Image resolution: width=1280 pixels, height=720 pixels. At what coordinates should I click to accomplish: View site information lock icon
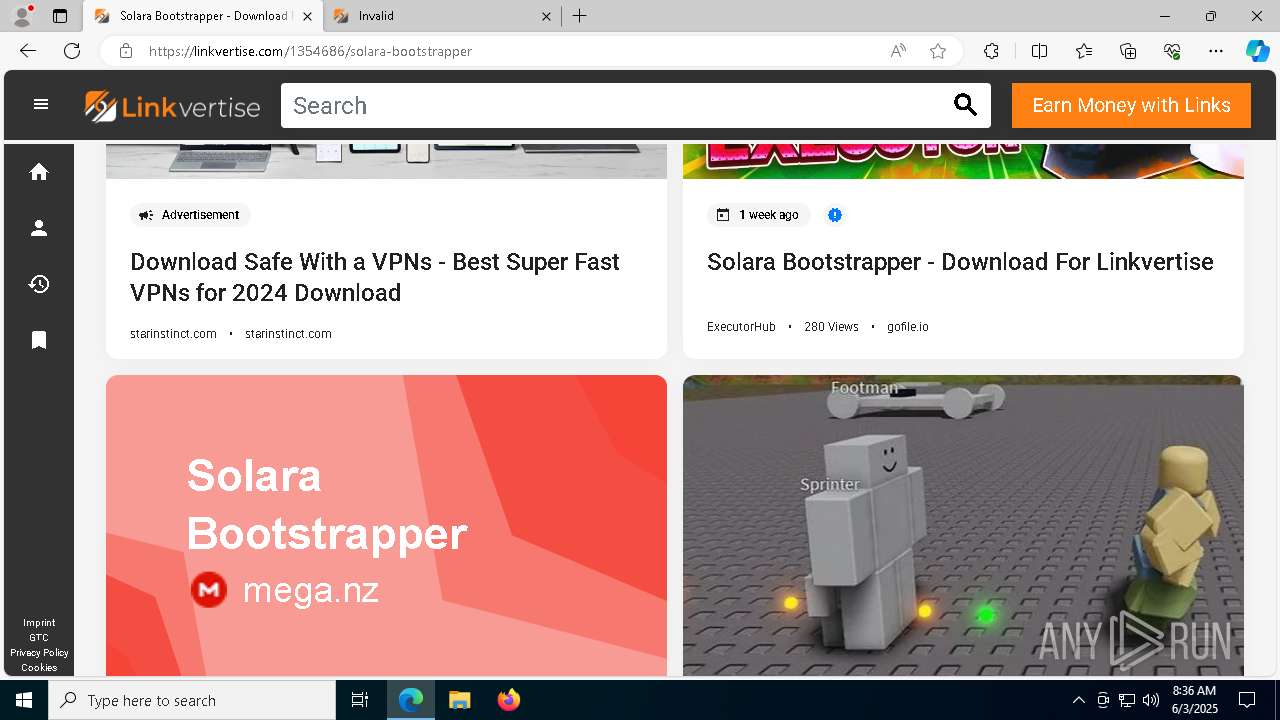[126, 51]
